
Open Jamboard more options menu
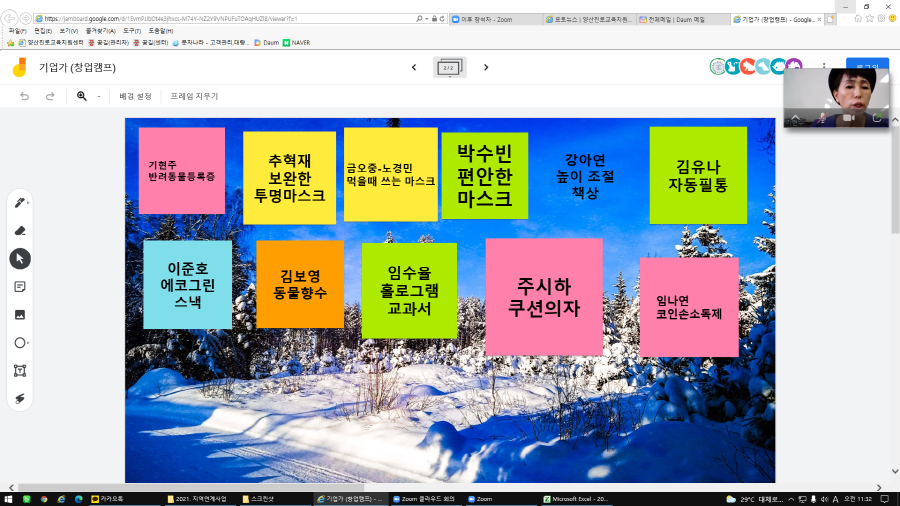coord(824,67)
